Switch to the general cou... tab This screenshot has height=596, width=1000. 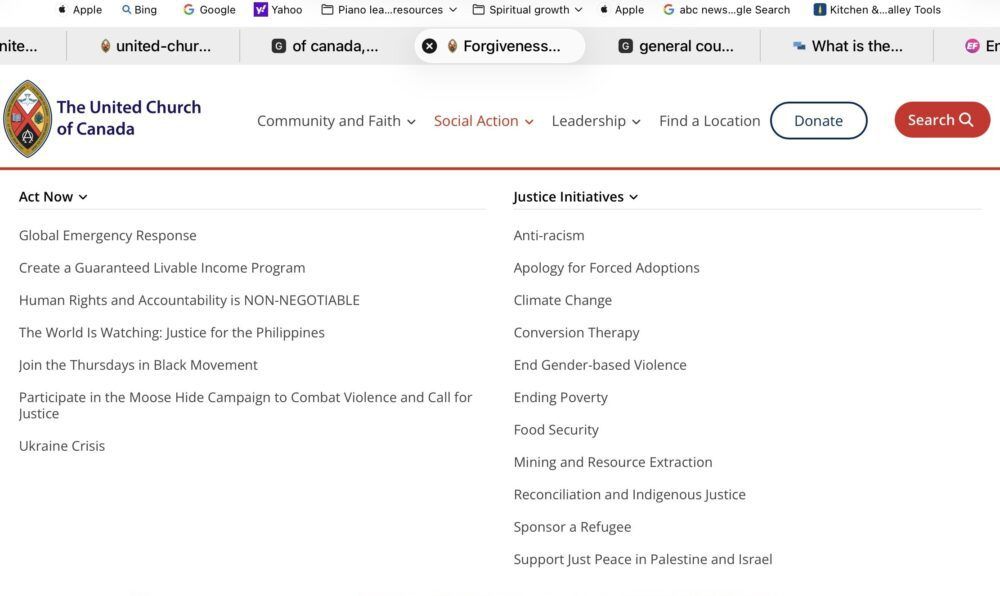coord(676,46)
